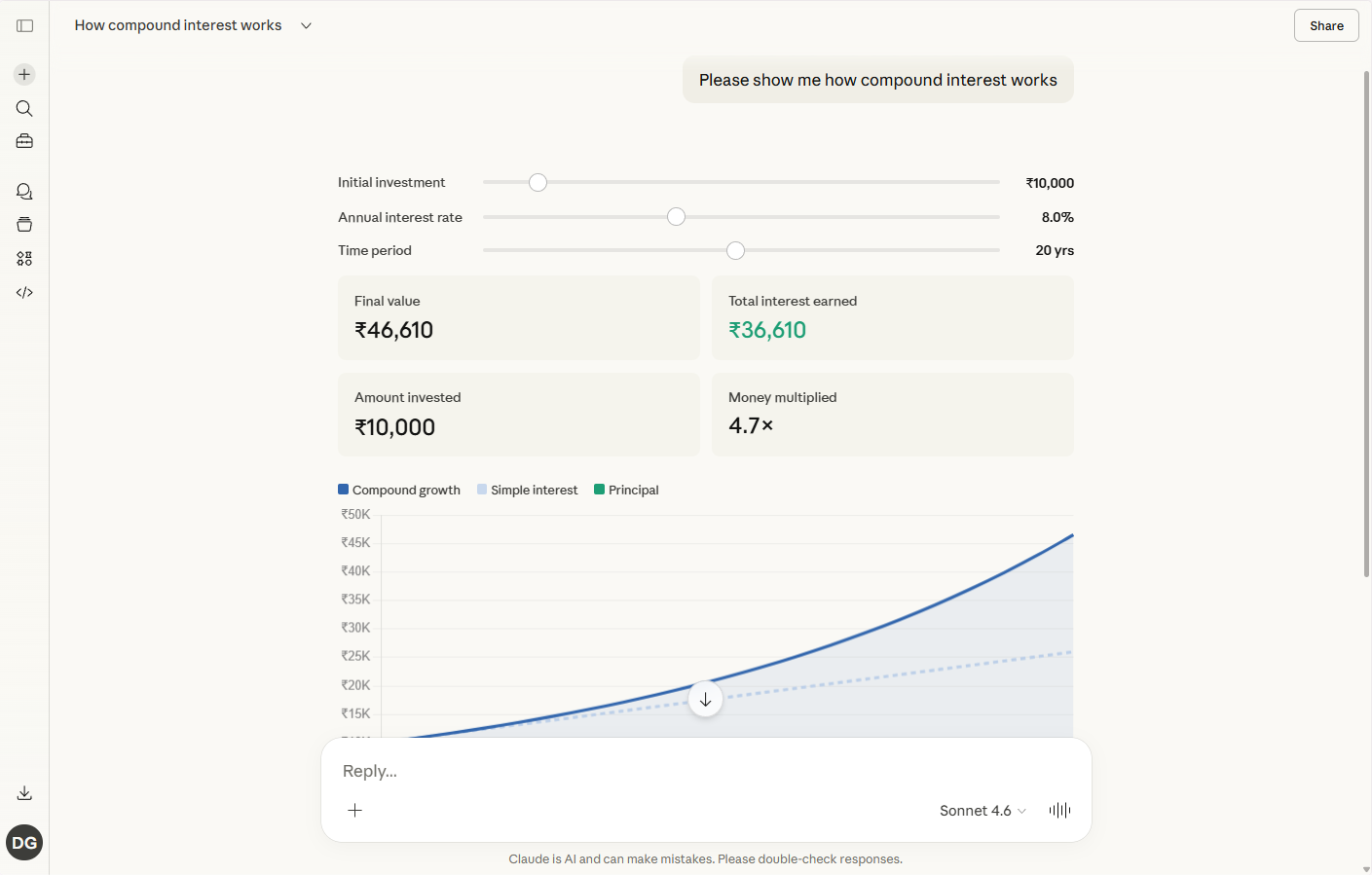Open the artifacts shapes icon in sidebar
The width and height of the screenshot is (1372, 875).
(x=24, y=259)
